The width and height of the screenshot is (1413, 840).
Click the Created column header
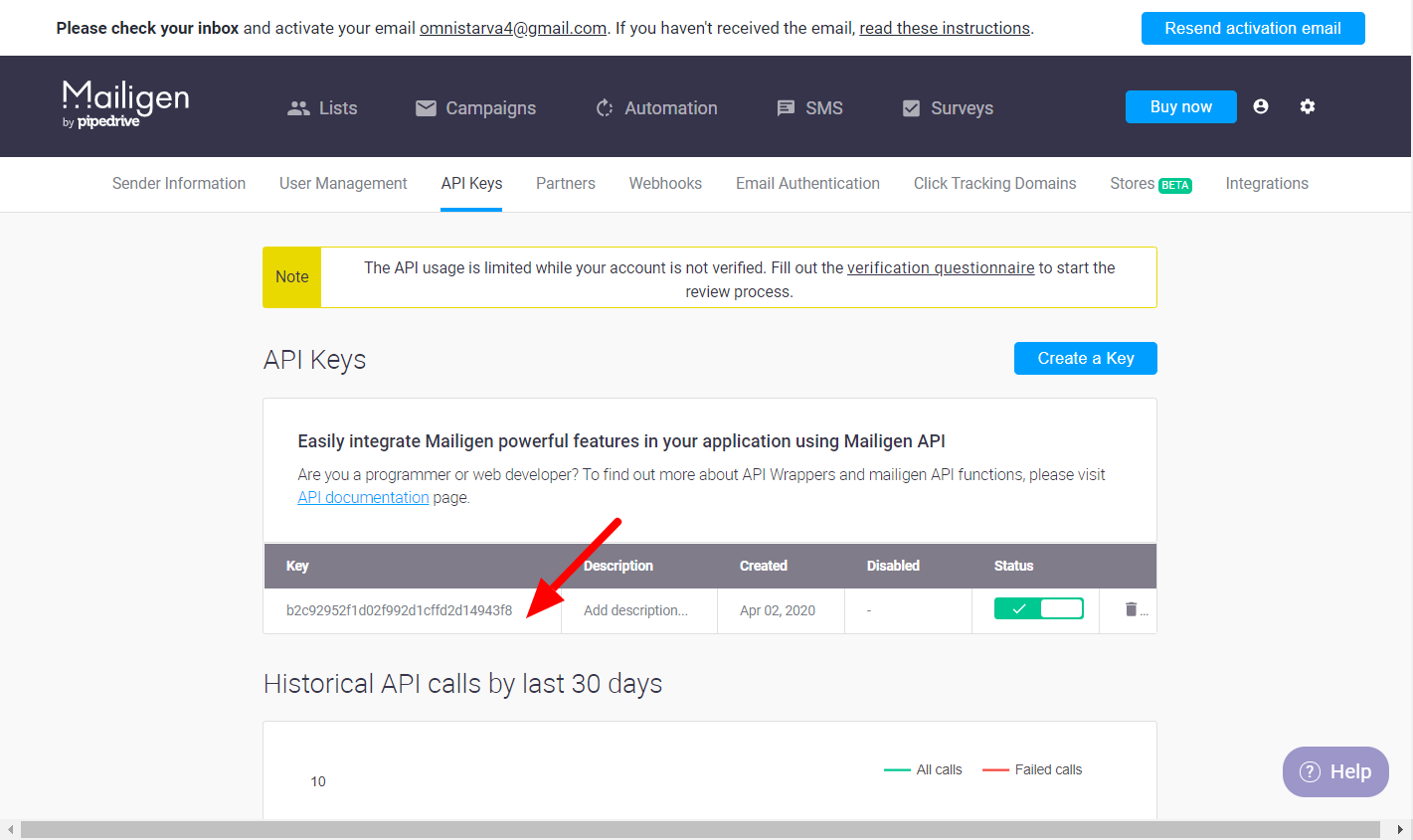point(764,566)
